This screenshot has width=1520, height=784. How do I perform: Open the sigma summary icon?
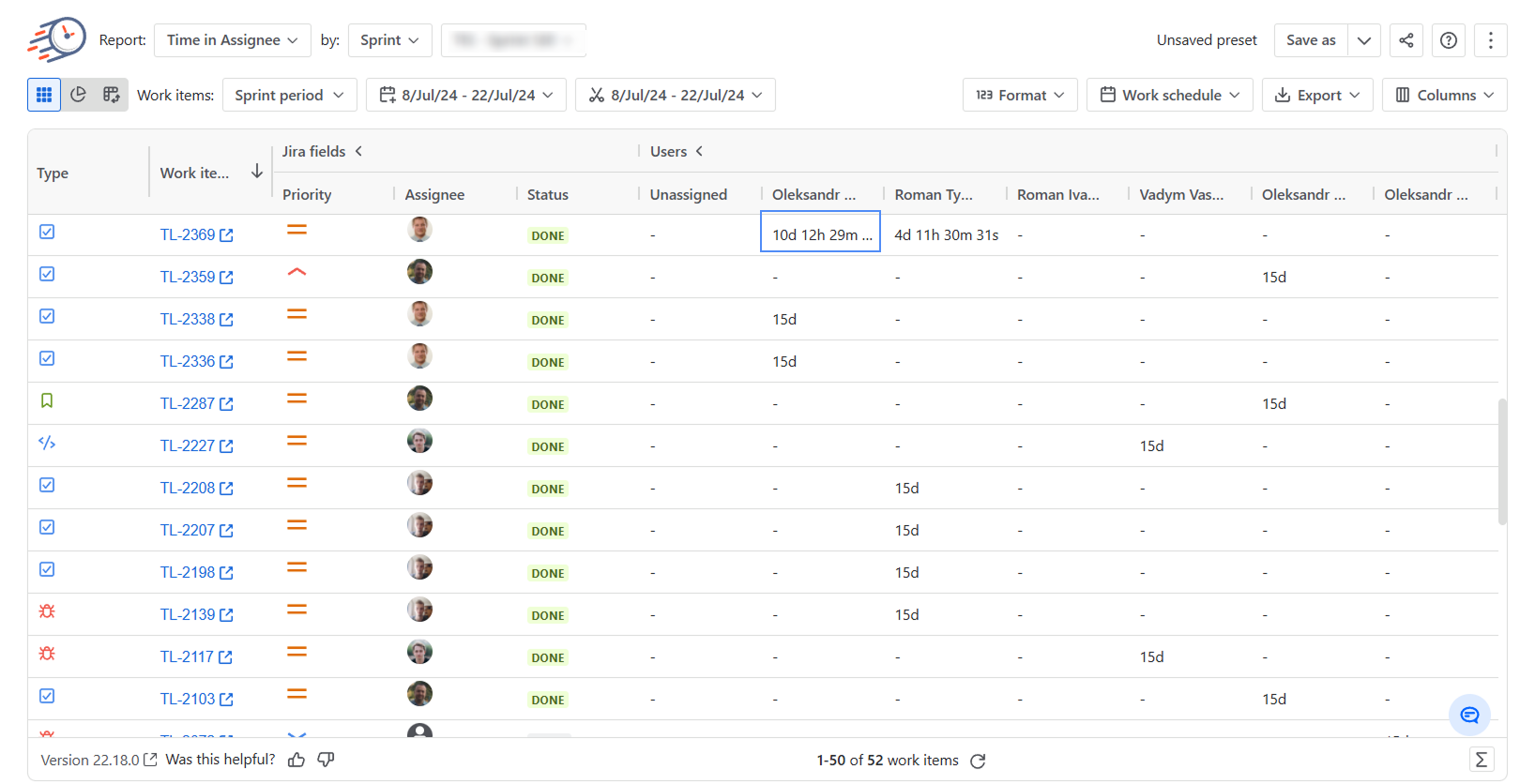pos(1481,760)
